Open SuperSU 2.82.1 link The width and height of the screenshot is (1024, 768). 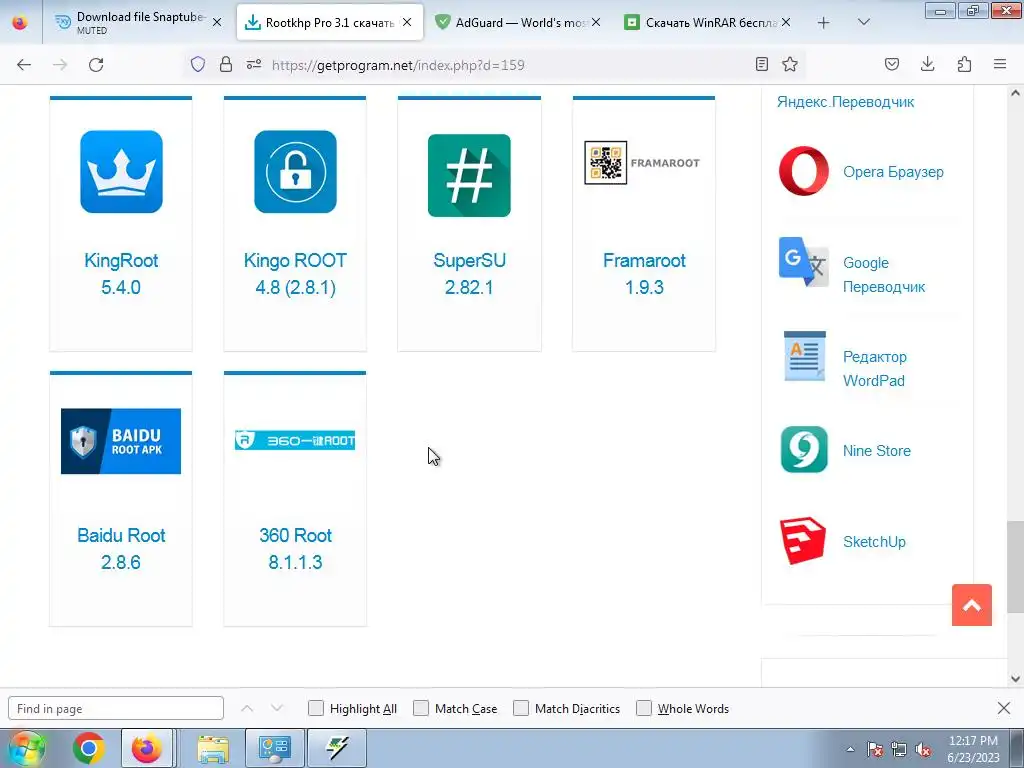pos(469,274)
